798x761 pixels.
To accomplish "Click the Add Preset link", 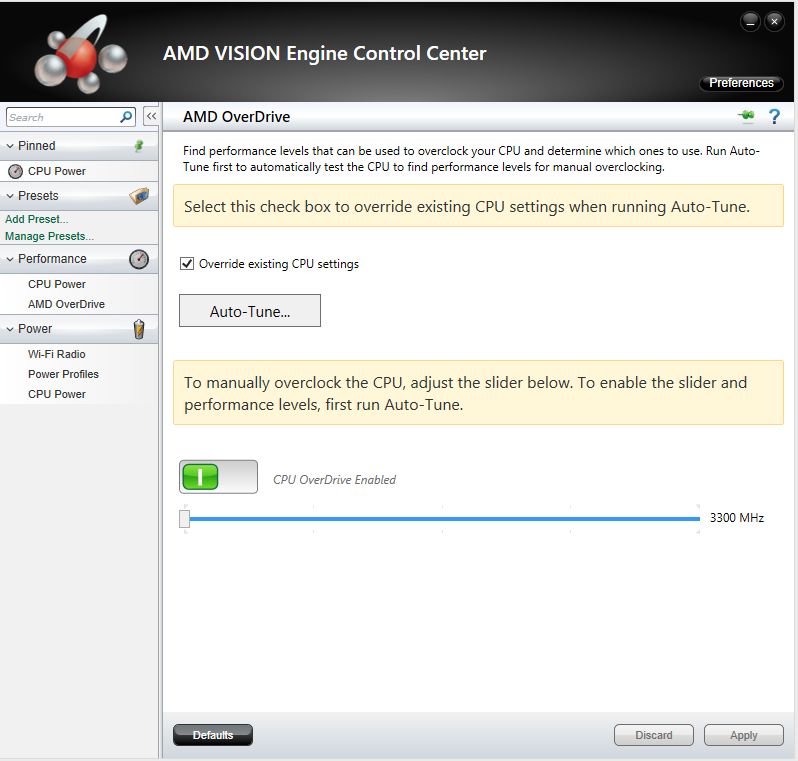I will (x=36, y=219).
